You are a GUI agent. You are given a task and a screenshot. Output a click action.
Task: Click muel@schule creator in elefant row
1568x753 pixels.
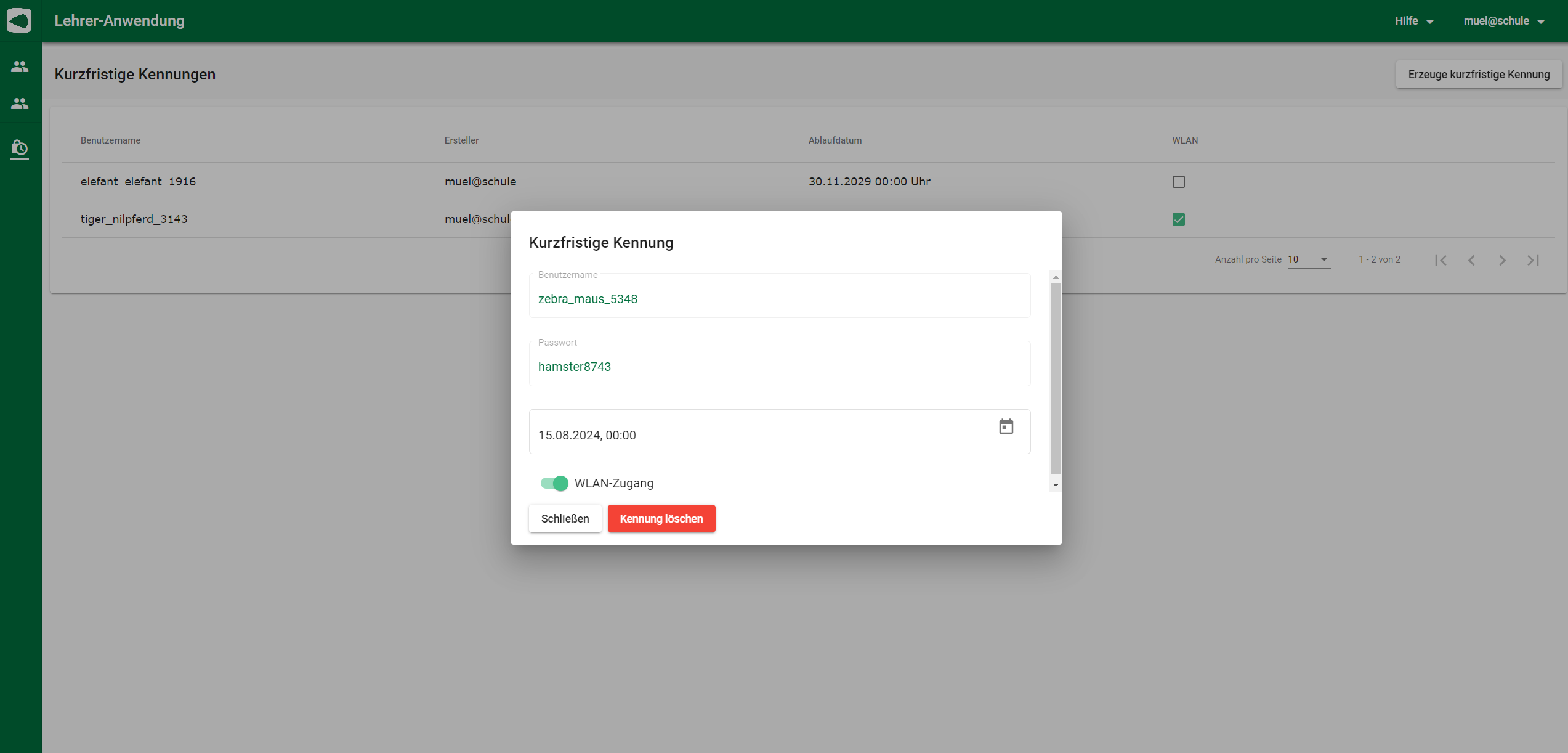(480, 182)
